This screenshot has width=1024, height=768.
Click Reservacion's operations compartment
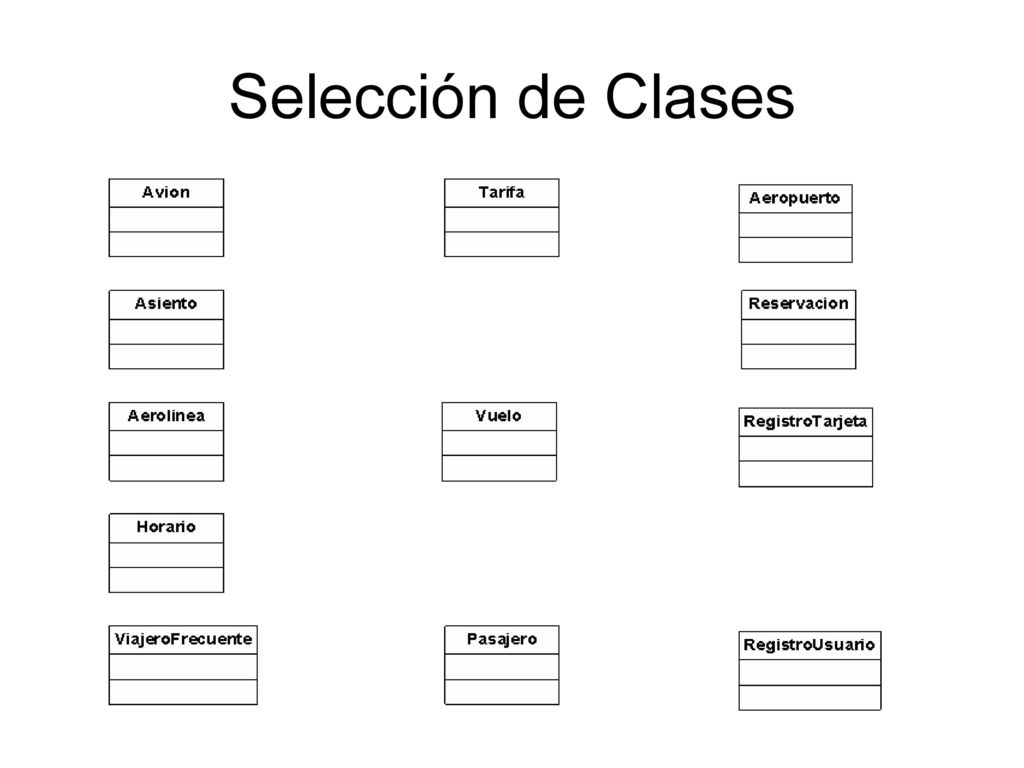798,357
